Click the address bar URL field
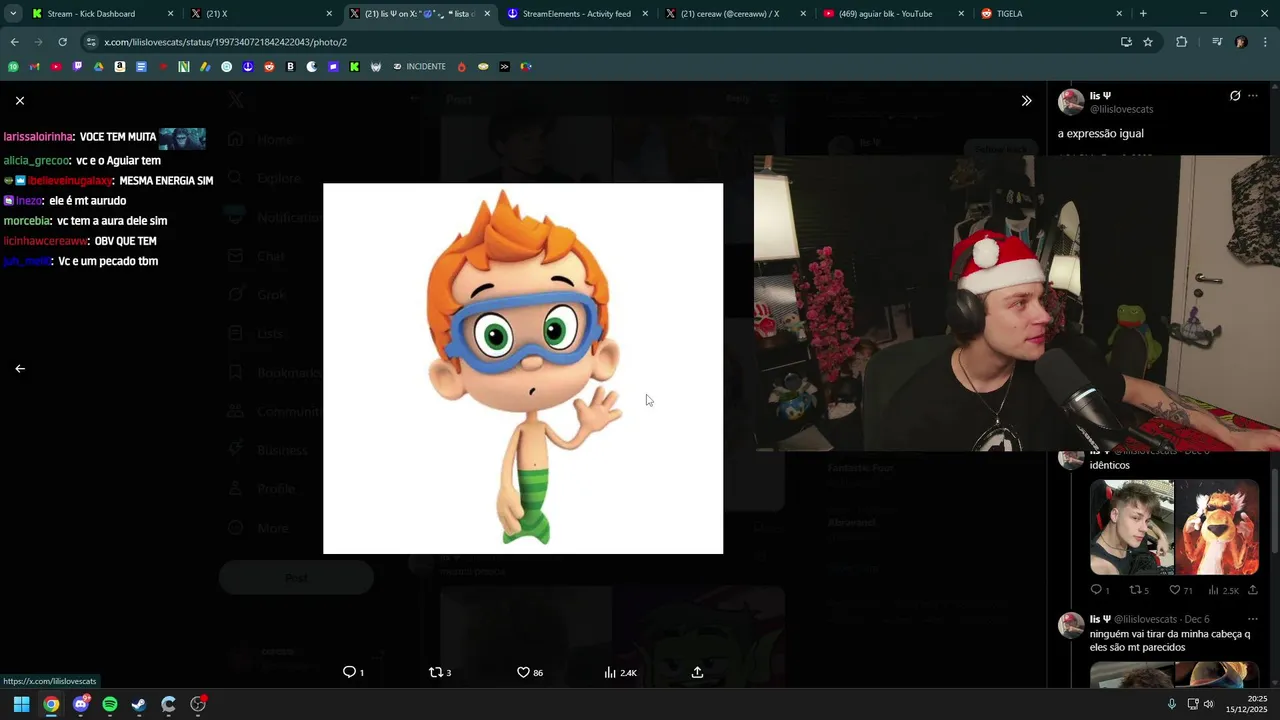Image resolution: width=1280 pixels, height=720 pixels. [600, 42]
